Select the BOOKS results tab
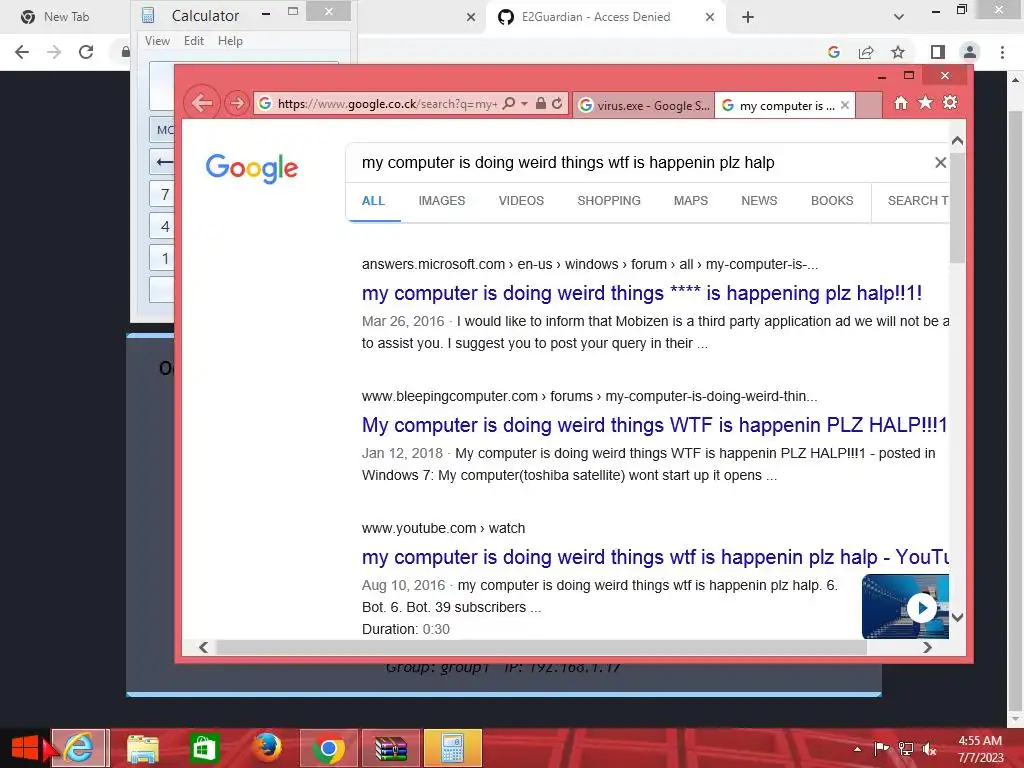 (832, 201)
